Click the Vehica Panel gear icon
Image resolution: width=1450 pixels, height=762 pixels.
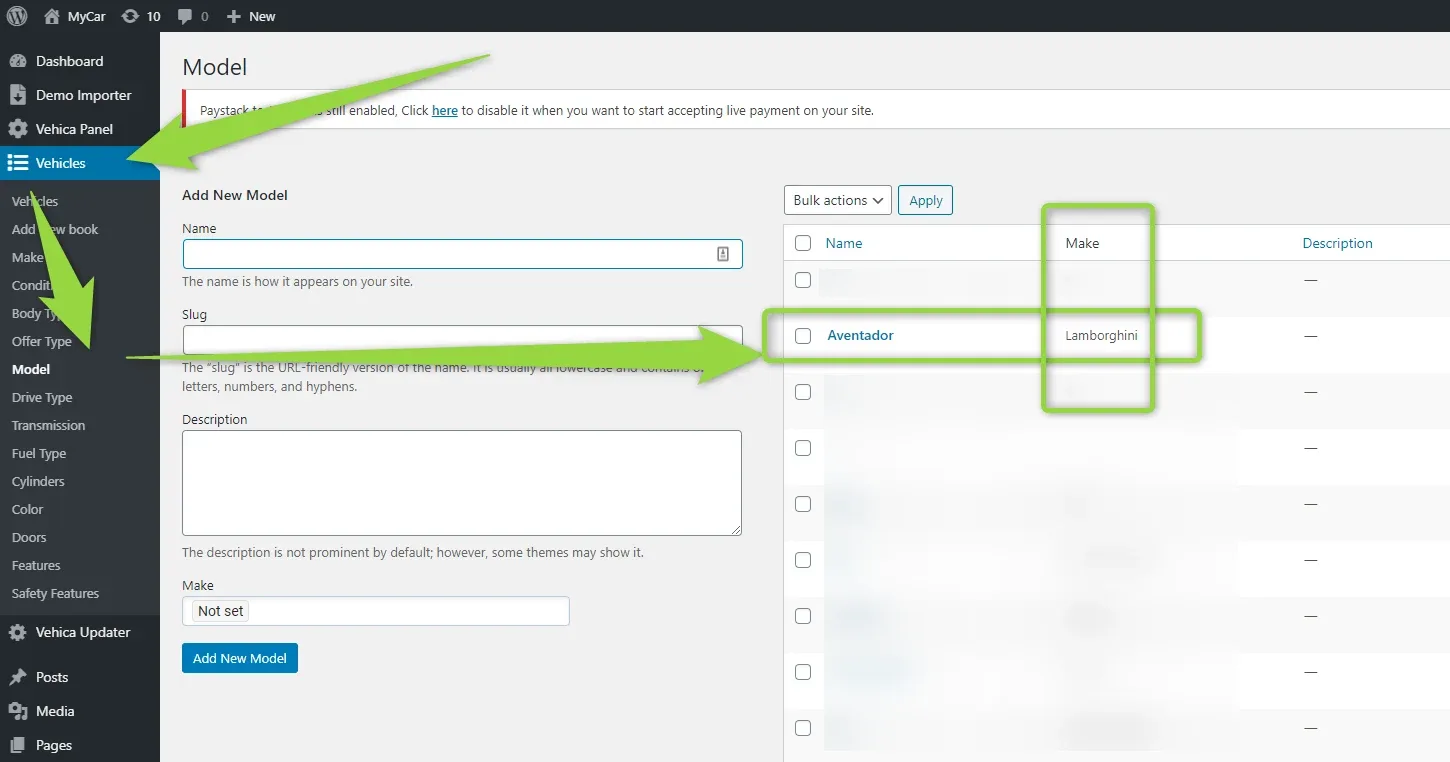tap(17, 129)
